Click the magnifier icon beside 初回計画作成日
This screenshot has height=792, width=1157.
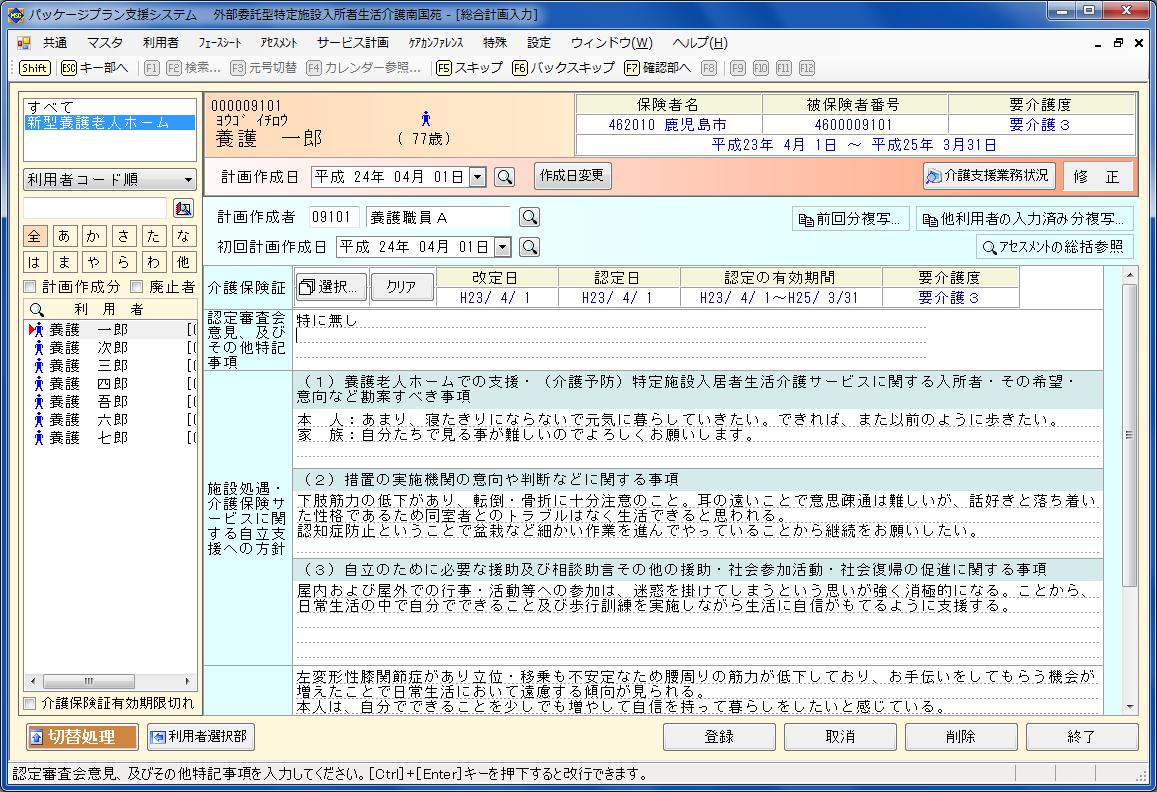coord(530,247)
